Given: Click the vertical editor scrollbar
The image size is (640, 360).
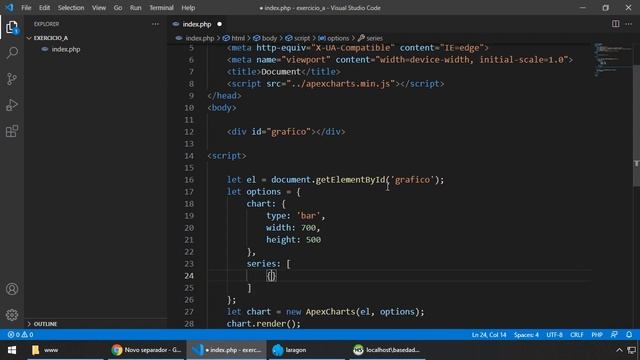Looking at the screenshot, I should coord(636,125).
